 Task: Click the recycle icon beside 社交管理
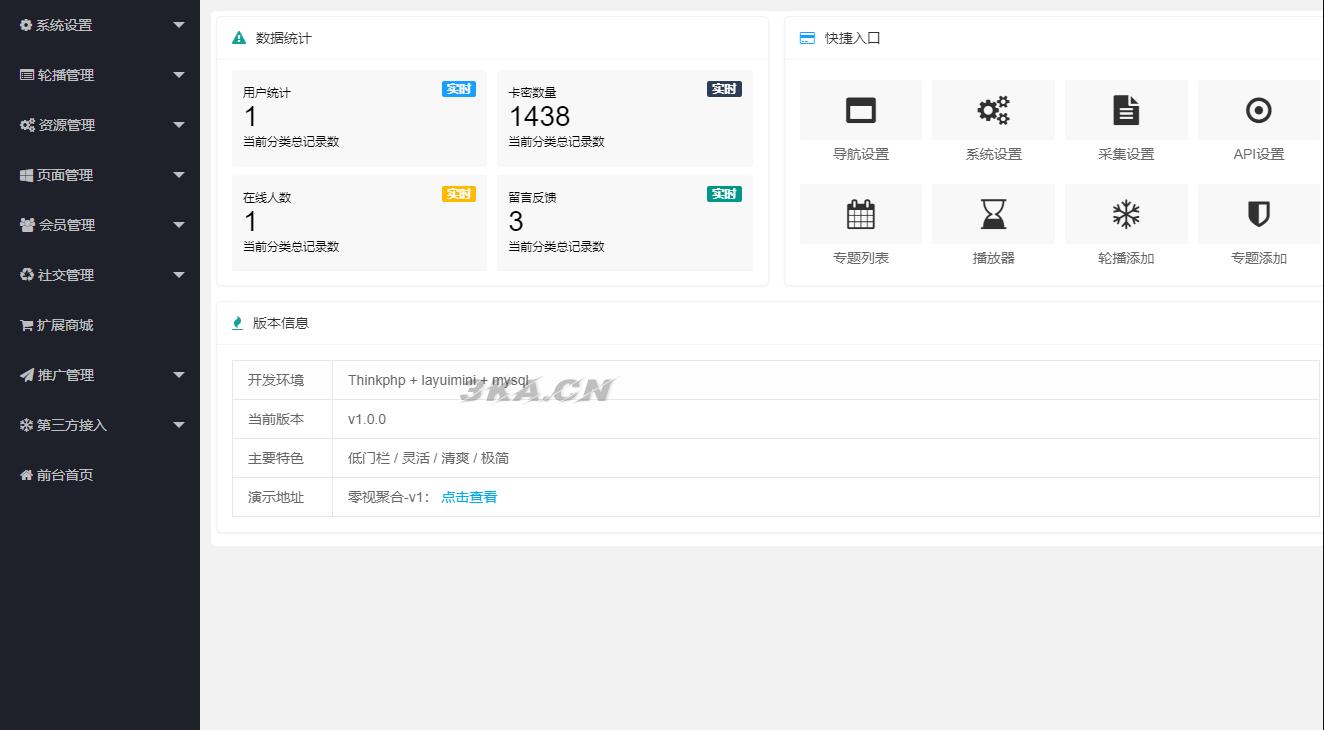pyautogui.click(x=27, y=275)
